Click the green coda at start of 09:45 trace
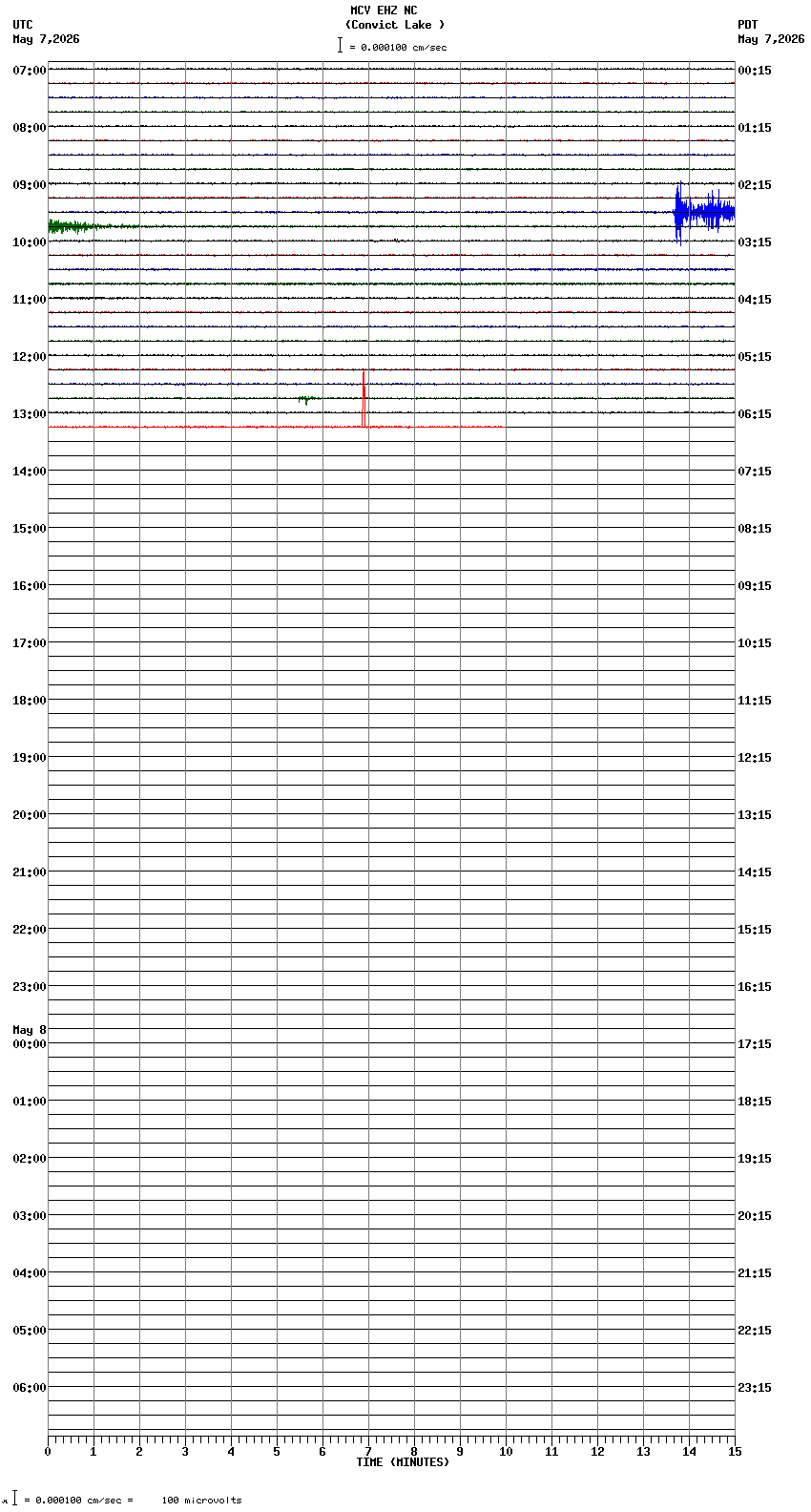Viewport: 811px width, 1512px height. click(x=81, y=226)
